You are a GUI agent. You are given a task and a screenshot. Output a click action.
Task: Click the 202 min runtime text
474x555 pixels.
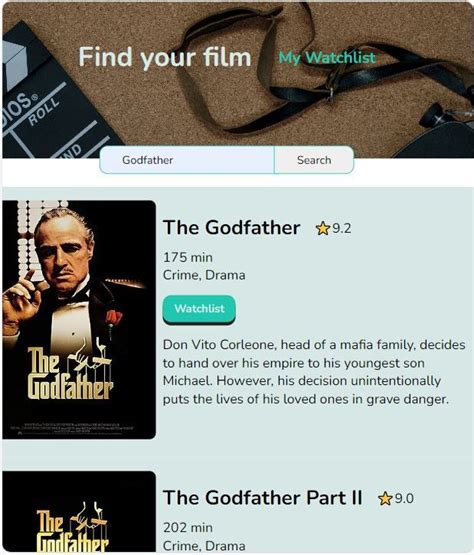pyautogui.click(x=188, y=528)
